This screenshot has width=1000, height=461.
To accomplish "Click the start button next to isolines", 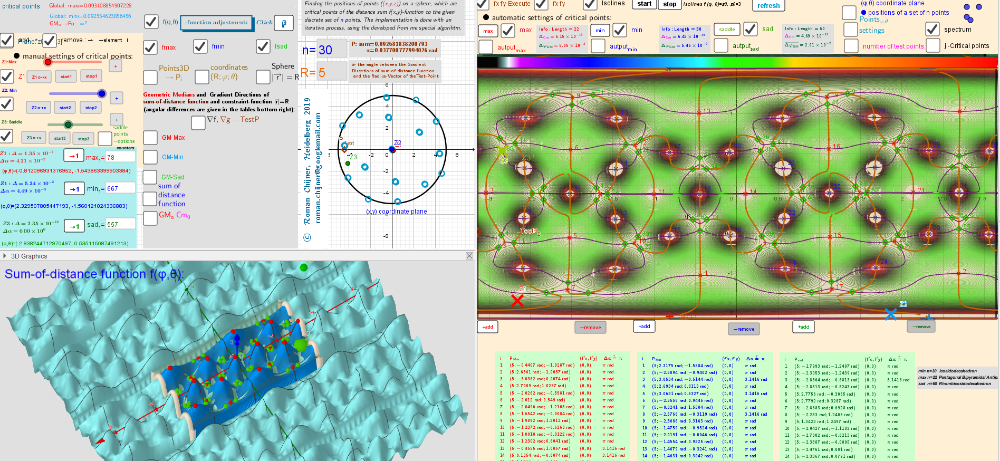I will (x=643, y=4).
